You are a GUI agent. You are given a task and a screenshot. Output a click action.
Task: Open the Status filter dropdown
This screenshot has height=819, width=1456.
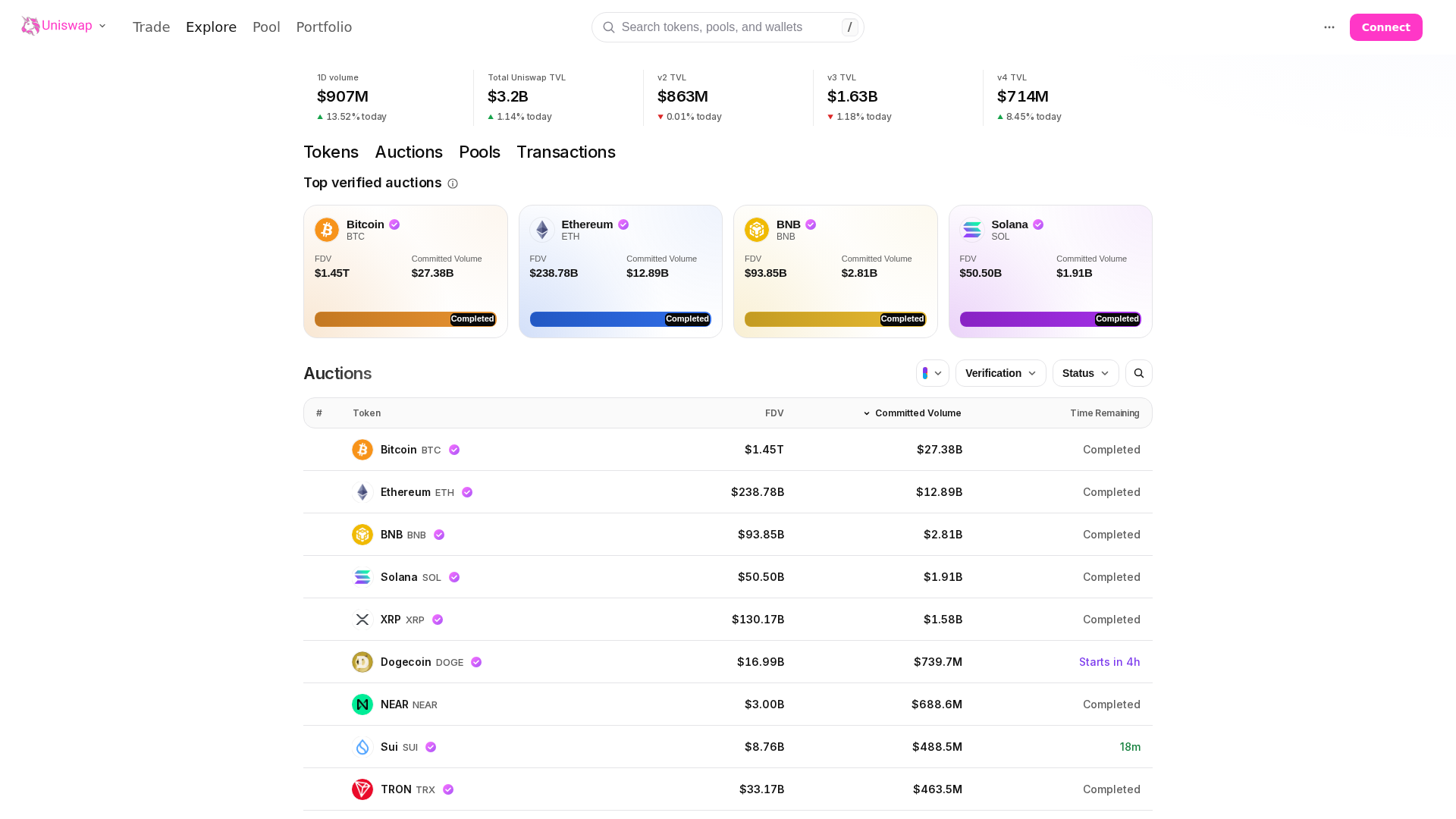coord(1086,373)
